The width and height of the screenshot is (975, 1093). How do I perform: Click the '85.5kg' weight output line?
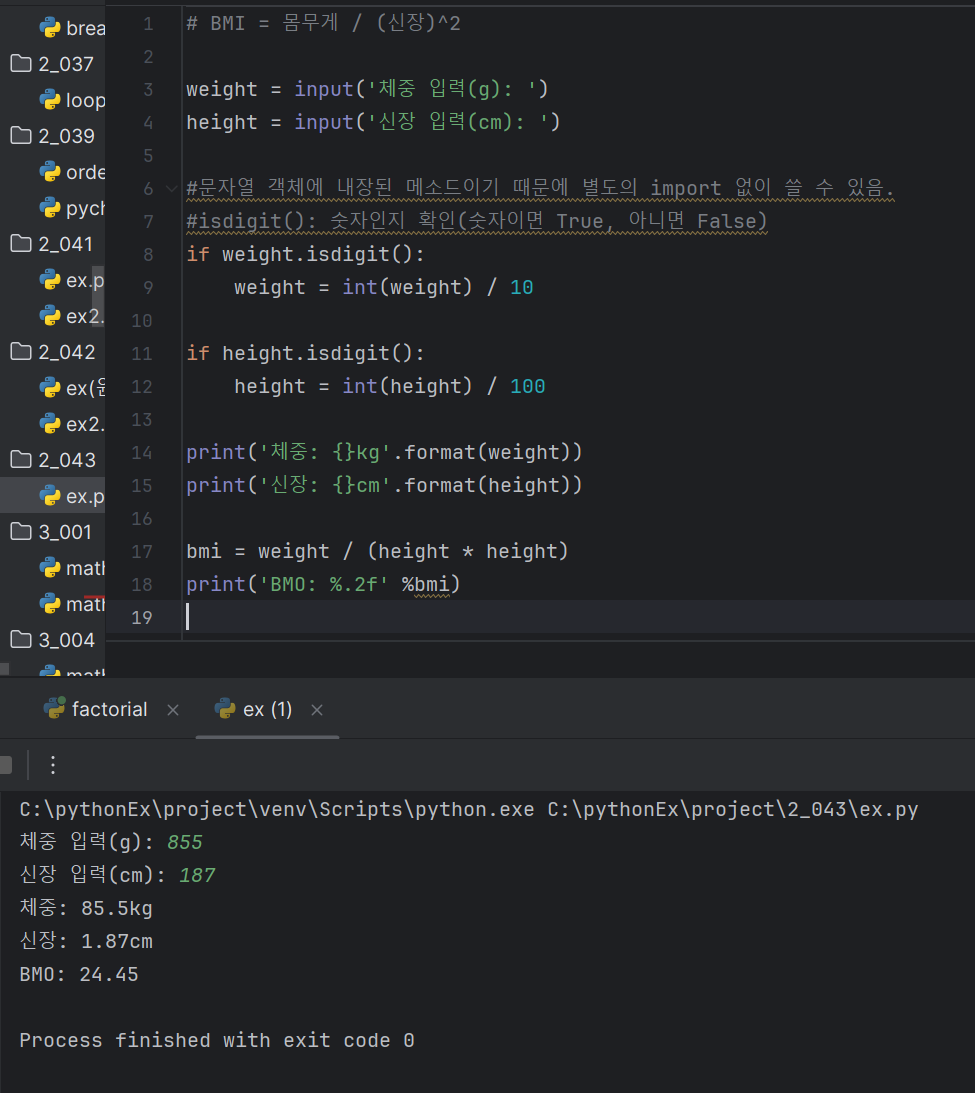86,908
